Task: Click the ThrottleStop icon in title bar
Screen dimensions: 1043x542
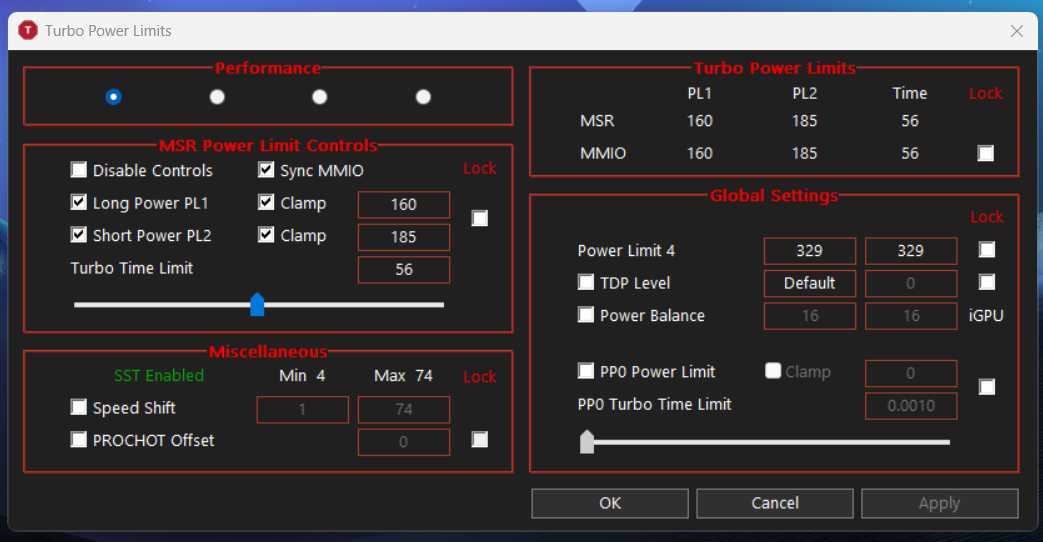Action: (x=27, y=31)
